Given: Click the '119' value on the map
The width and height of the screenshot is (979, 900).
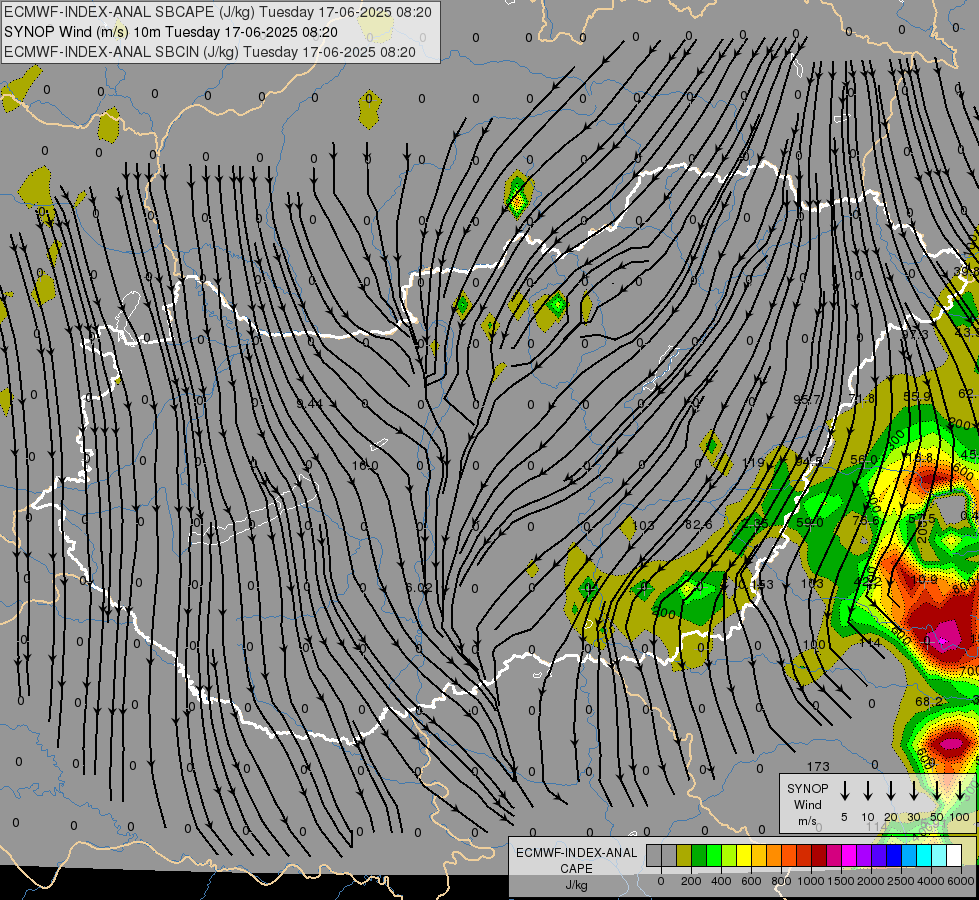Looking at the screenshot, I should click(x=753, y=463).
